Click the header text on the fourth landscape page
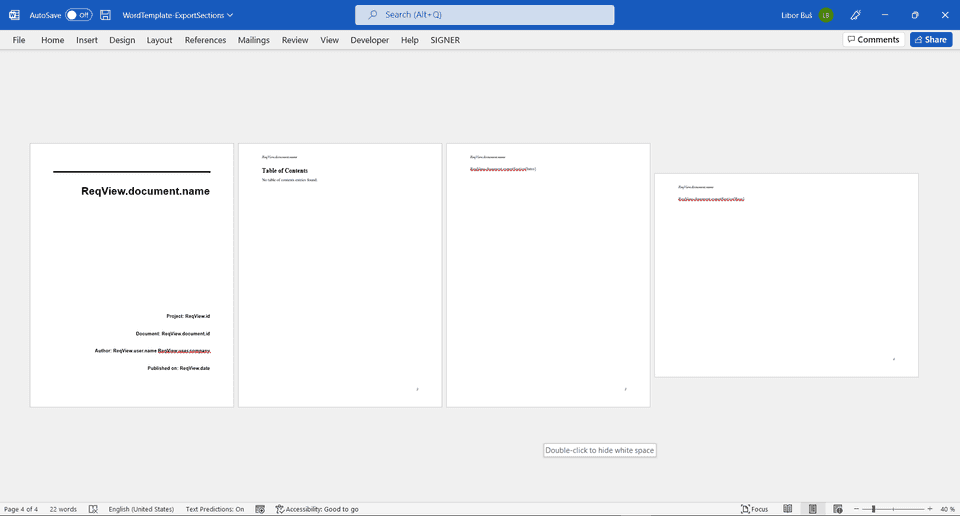The image size is (960, 516). click(696, 187)
